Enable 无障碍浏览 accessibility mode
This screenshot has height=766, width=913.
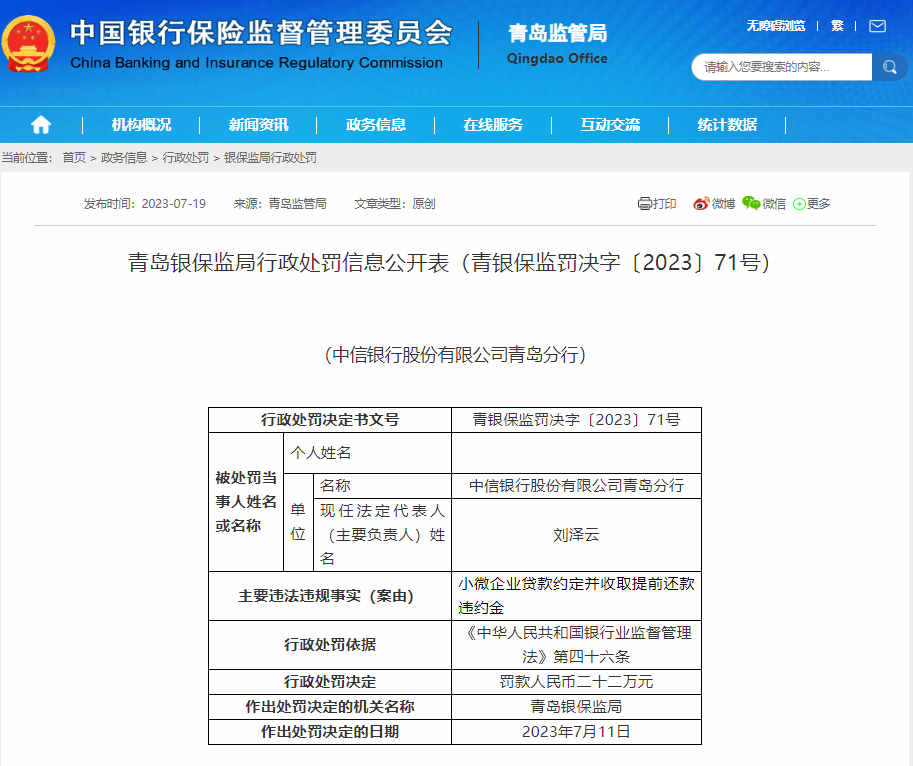coord(775,26)
